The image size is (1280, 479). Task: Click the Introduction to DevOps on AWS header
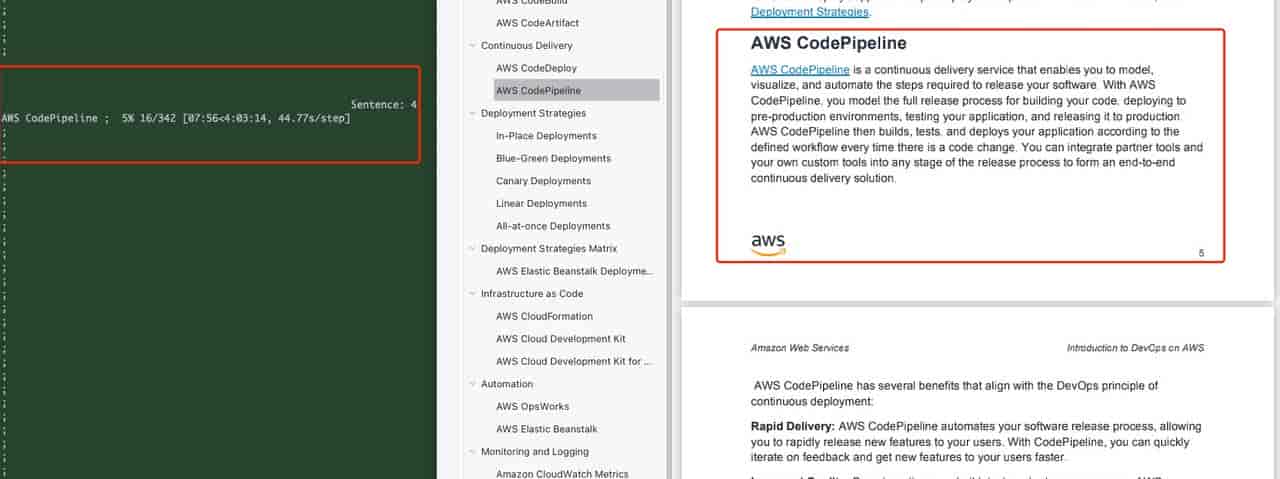tap(1135, 348)
